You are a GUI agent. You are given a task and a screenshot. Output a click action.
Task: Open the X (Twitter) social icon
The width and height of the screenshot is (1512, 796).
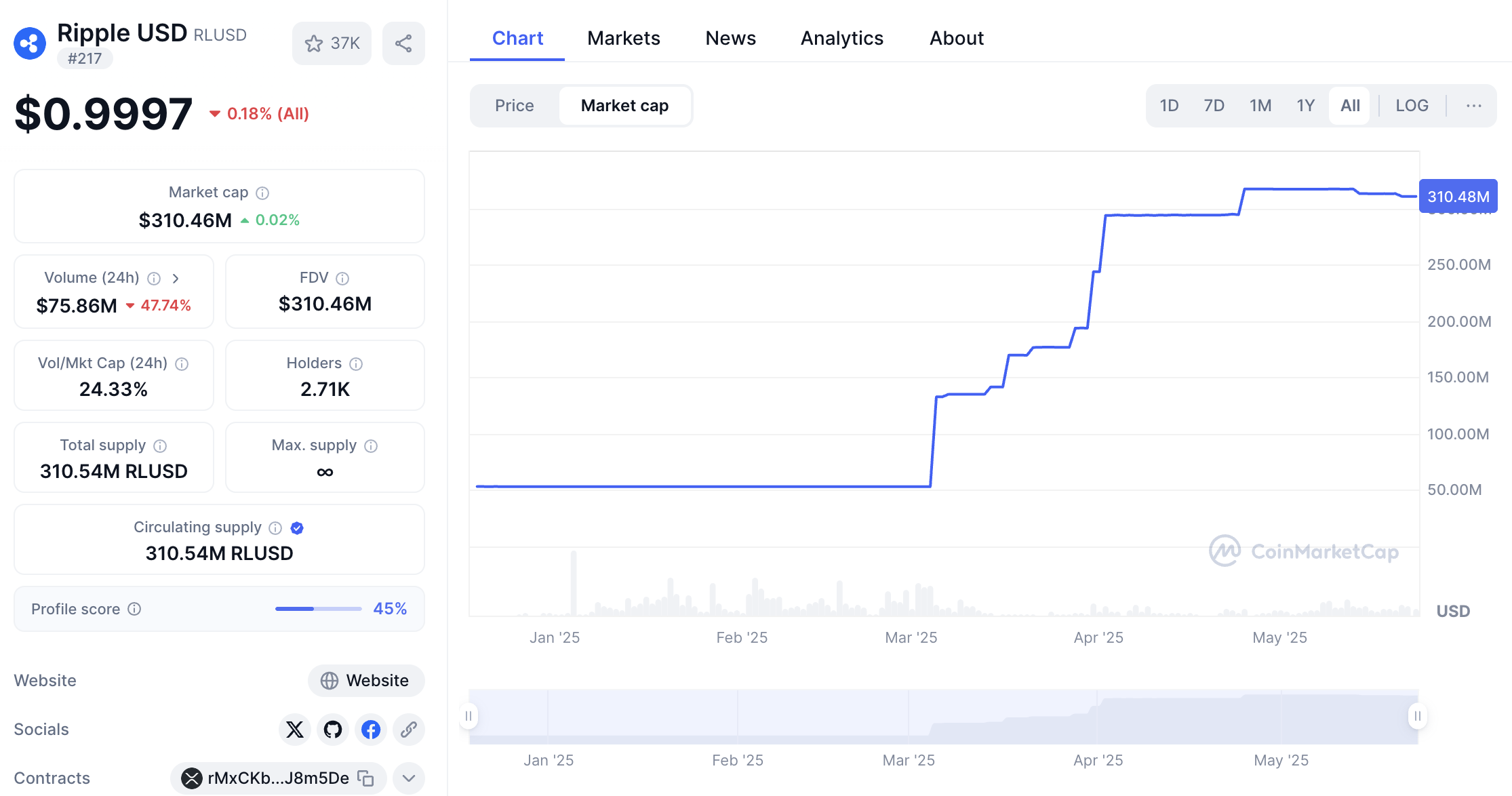point(295,730)
